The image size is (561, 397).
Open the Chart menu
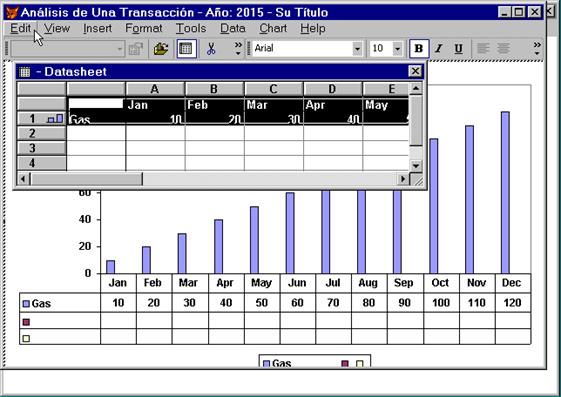273,28
